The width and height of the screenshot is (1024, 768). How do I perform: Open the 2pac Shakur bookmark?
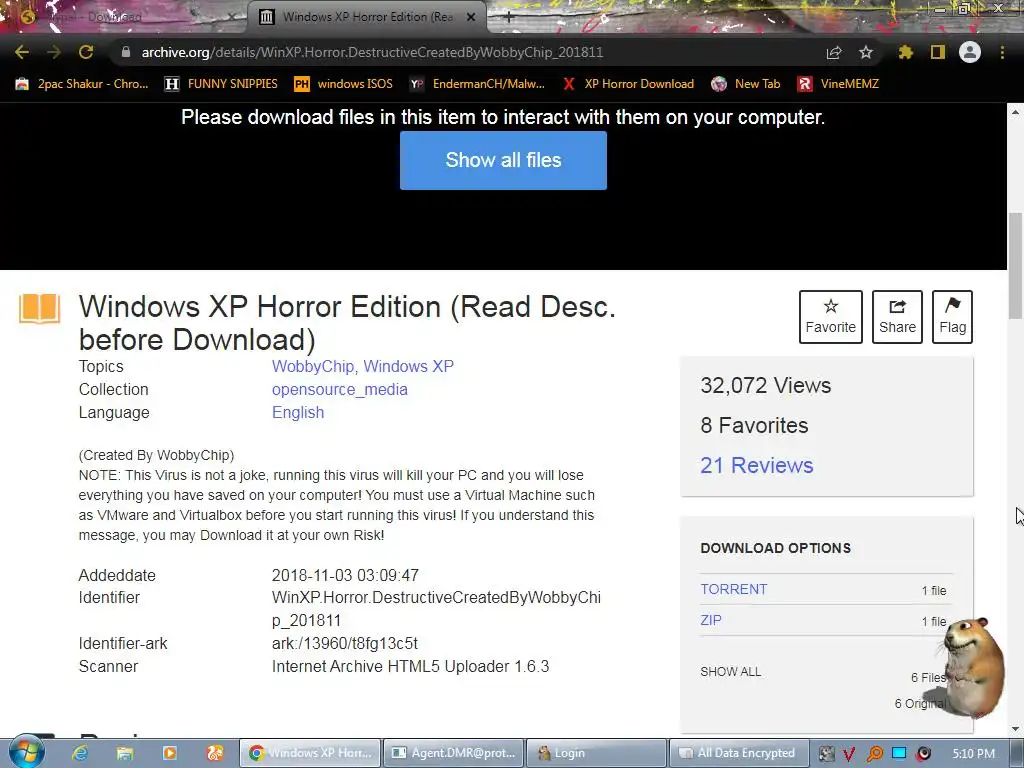coord(82,84)
